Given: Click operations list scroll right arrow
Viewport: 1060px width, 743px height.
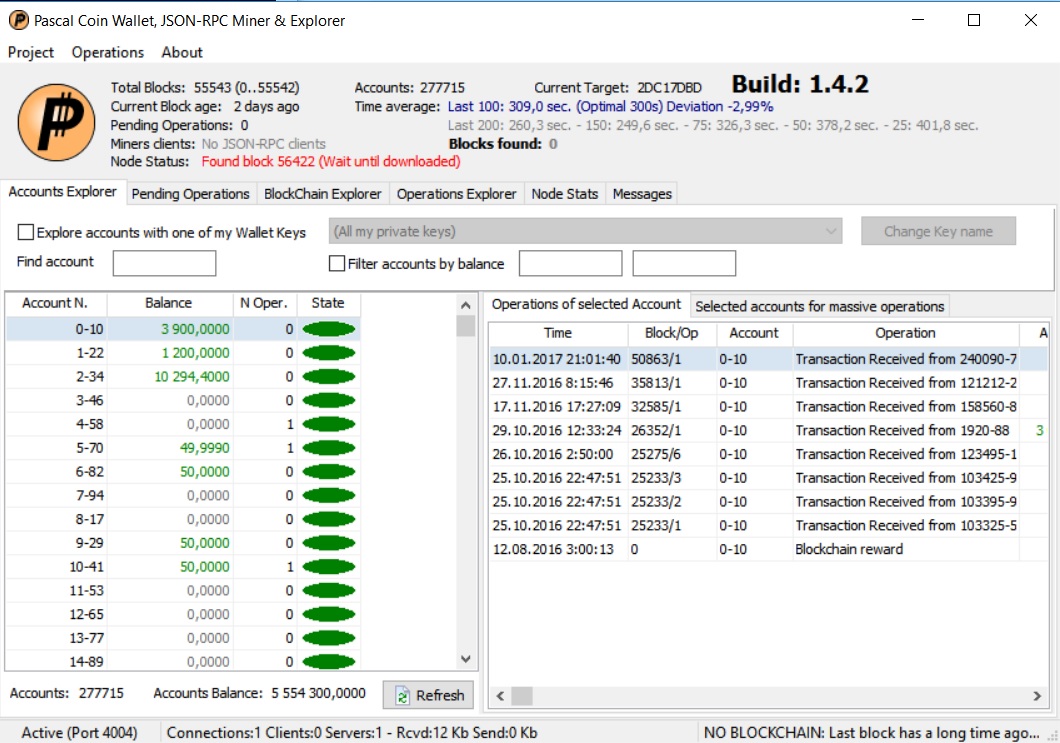Looking at the screenshot, I should 1037,696.
